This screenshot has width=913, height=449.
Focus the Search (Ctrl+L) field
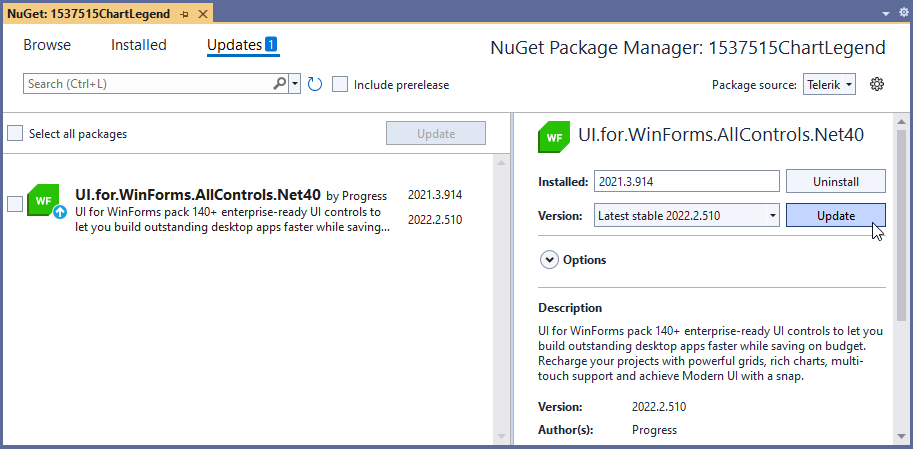[x=148, y=84]
